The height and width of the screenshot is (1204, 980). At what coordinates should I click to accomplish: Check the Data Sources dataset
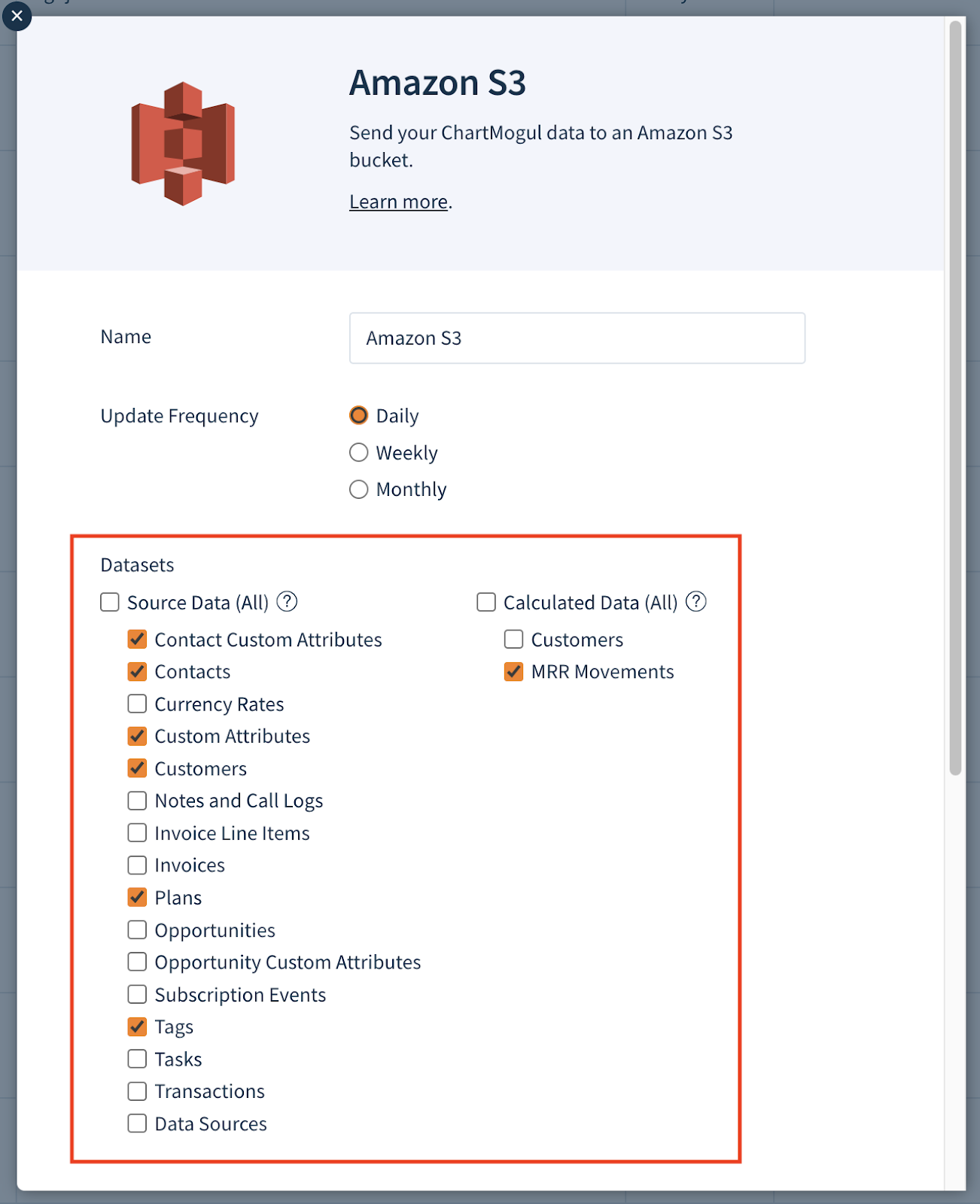tap(137, 1123)
